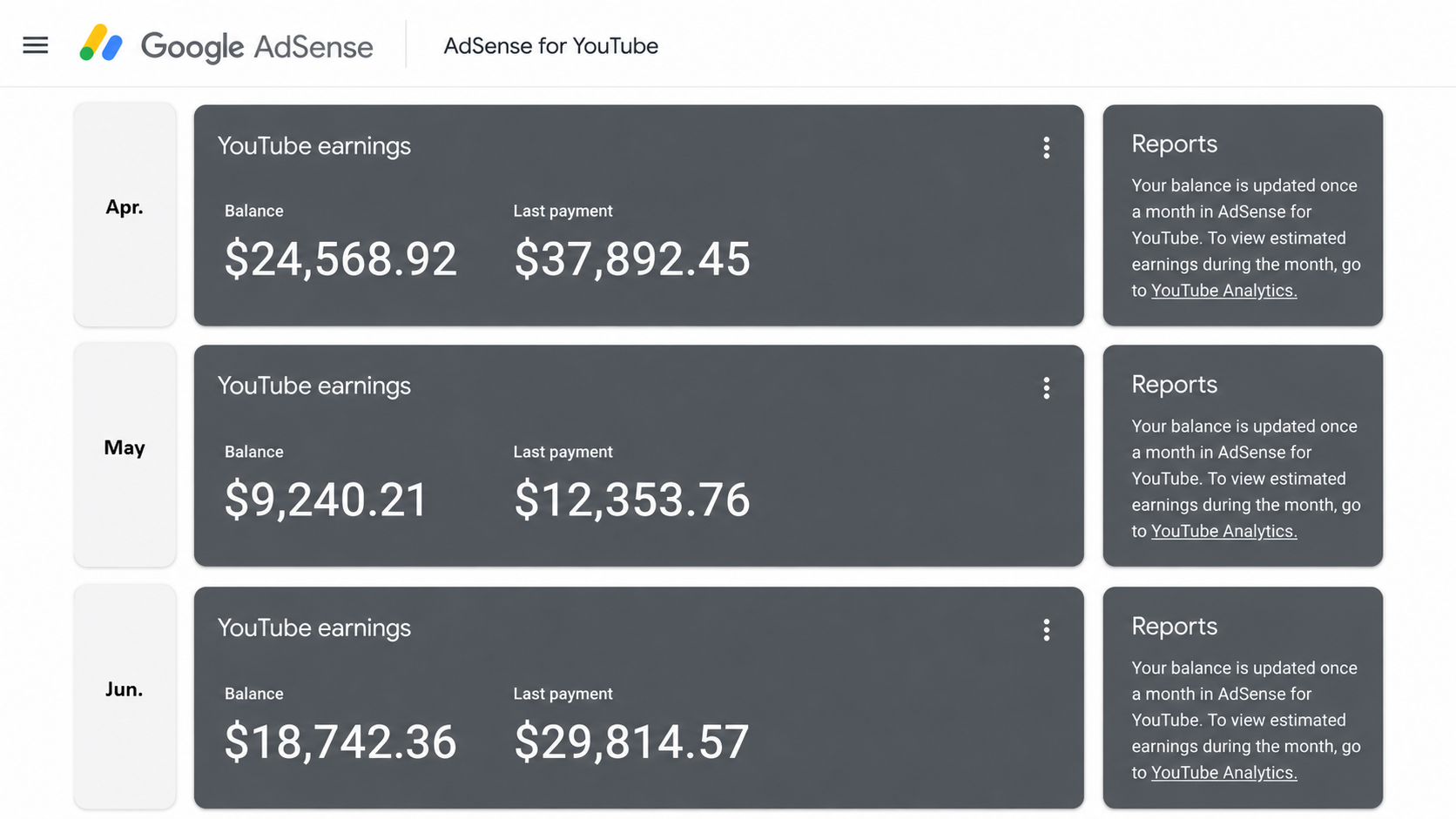This screenshot has width=1456, height=819.
Task: Click the April last payment $37,892.45
Action: [632, 259]
